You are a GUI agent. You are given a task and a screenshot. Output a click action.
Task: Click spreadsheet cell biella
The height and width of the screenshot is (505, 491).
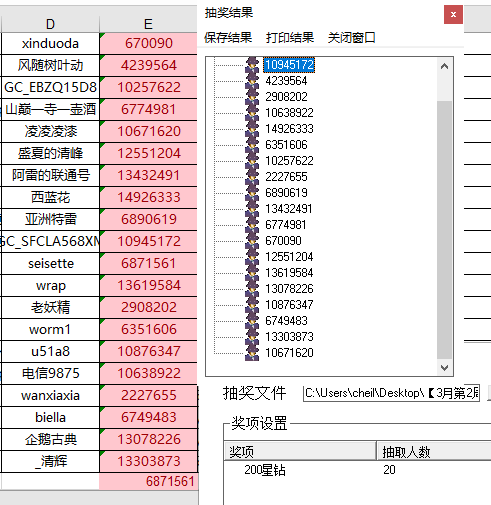click(50, 417)
